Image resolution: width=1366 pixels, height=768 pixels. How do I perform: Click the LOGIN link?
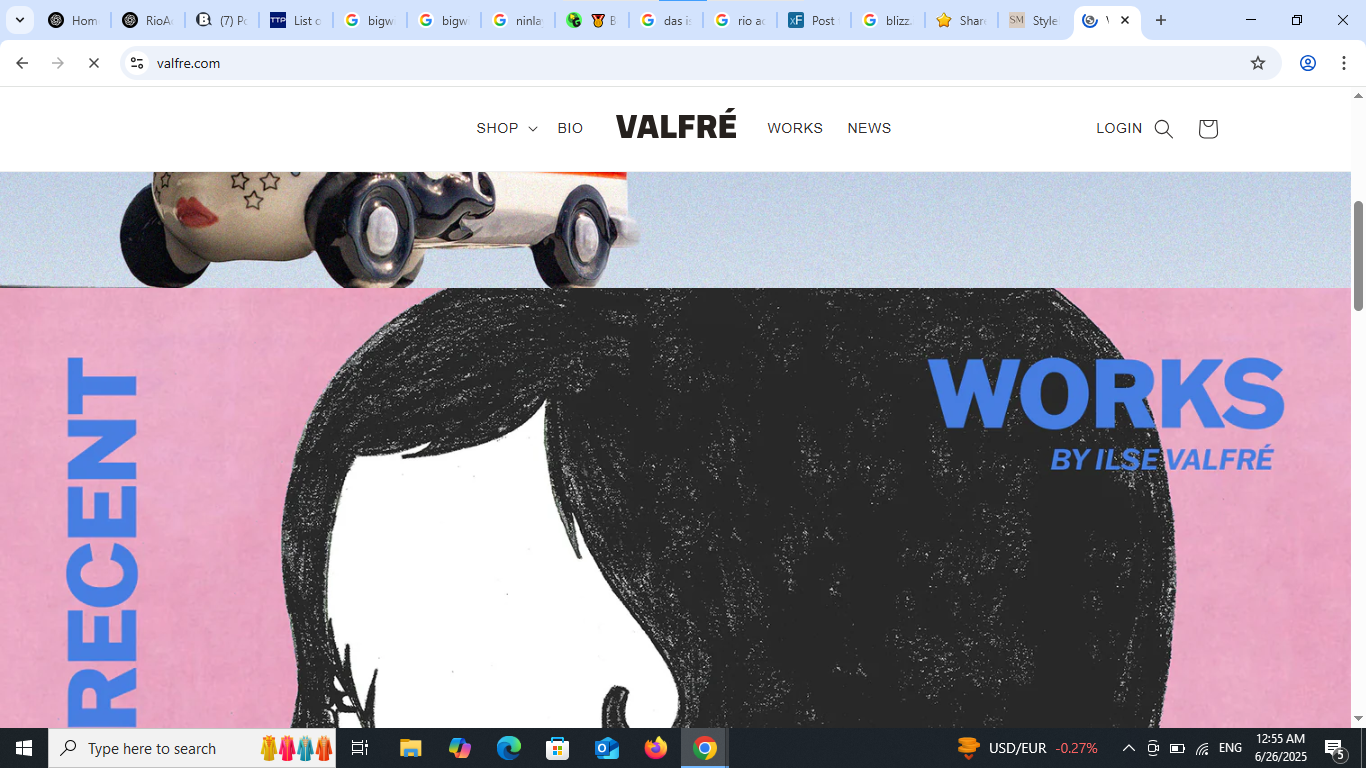pyautogui.click(x=1119, y=128)
